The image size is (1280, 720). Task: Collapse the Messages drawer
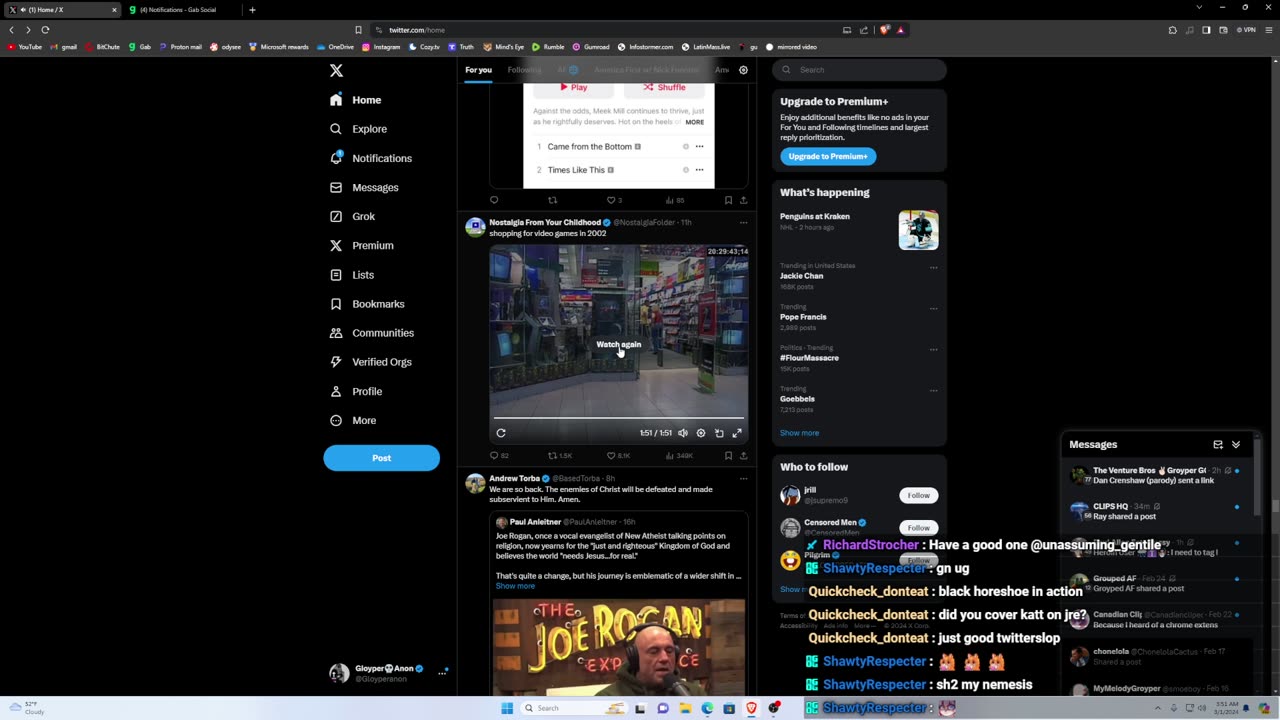coord(1236,444)
